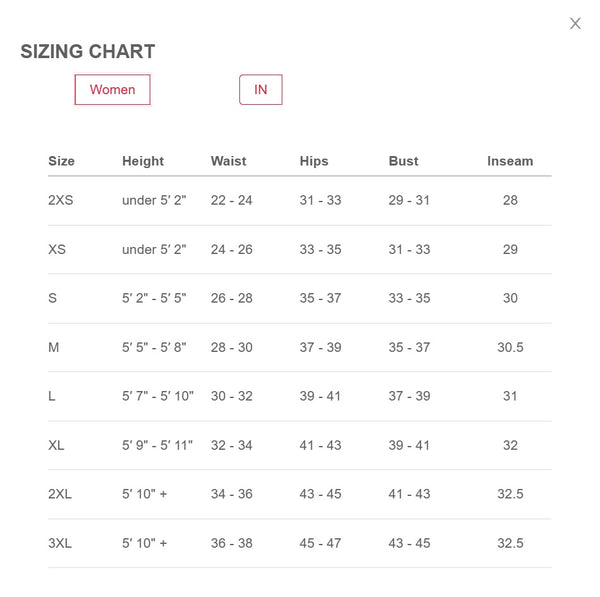Click the 5' 7" - 5' 10" height cell
Screen dimensions: 600x597
click(x=158, y=396)
